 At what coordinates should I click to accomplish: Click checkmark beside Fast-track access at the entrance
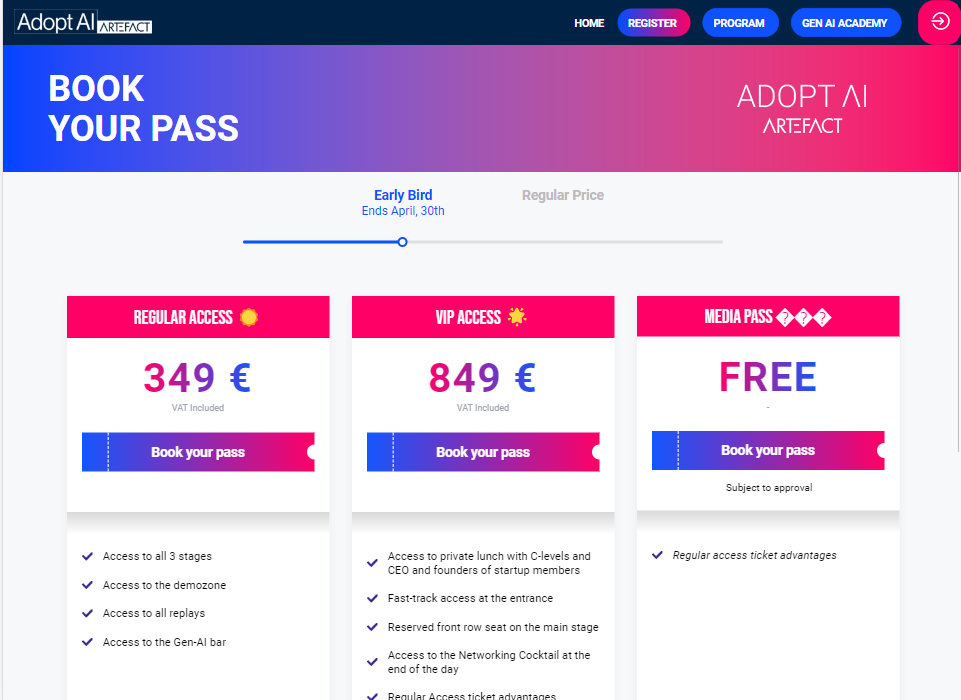pyautogui.click(x=372, y=598)
